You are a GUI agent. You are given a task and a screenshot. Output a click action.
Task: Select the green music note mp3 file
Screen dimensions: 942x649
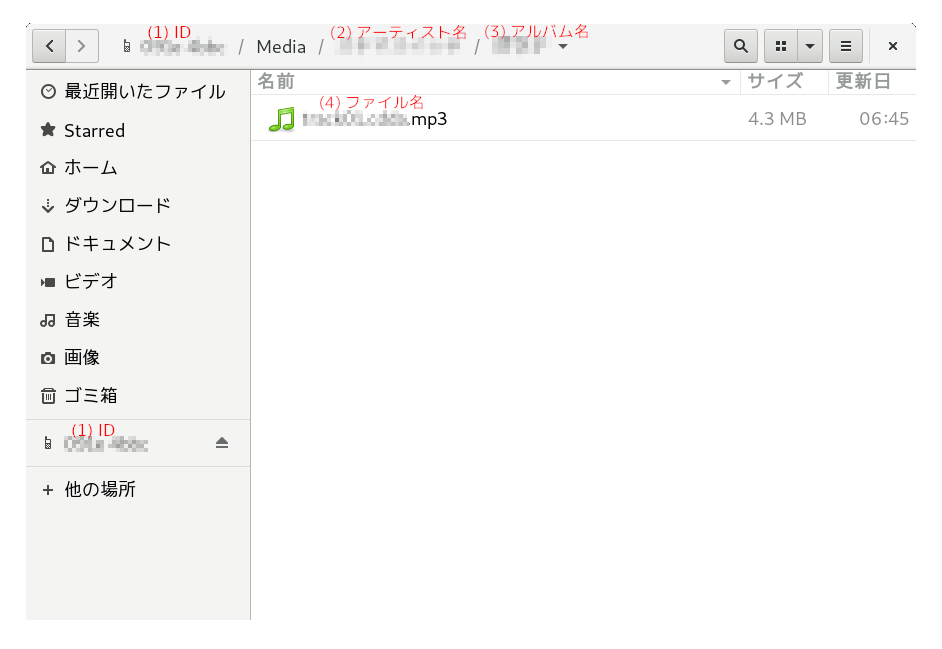pyautogui.click(x=282, y=120)
